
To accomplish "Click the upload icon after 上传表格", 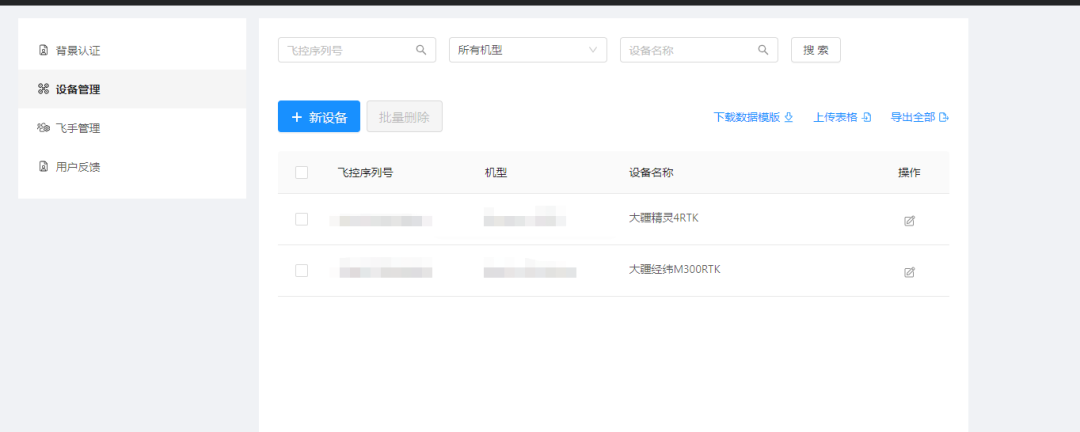I will pyautogui.click(x=867, y=117).
